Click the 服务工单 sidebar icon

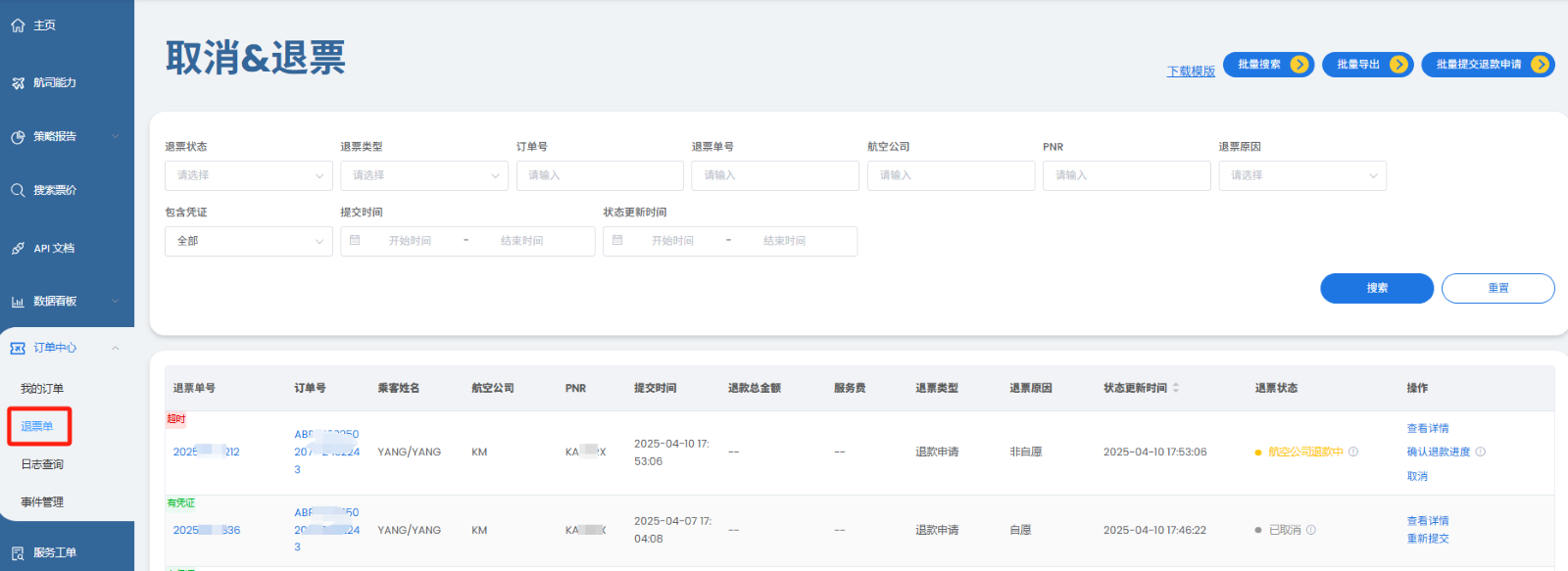coord(18,553)
